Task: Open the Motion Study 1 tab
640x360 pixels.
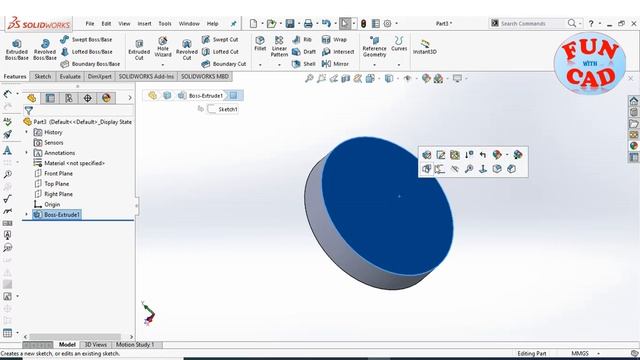Action: pyautogui.click(x=135, y=344)
